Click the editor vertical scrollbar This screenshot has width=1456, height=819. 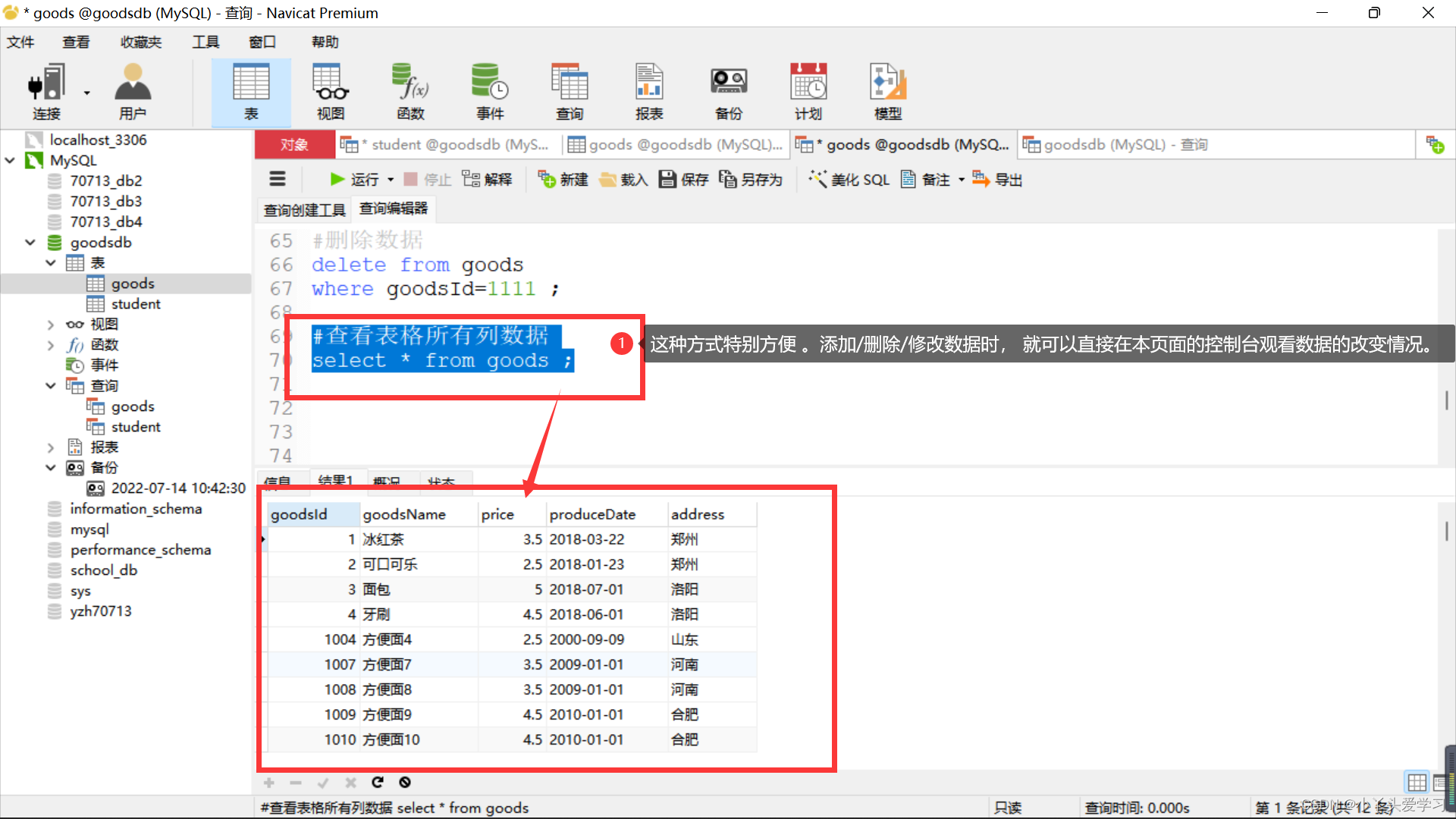[x=1446, y=400]
